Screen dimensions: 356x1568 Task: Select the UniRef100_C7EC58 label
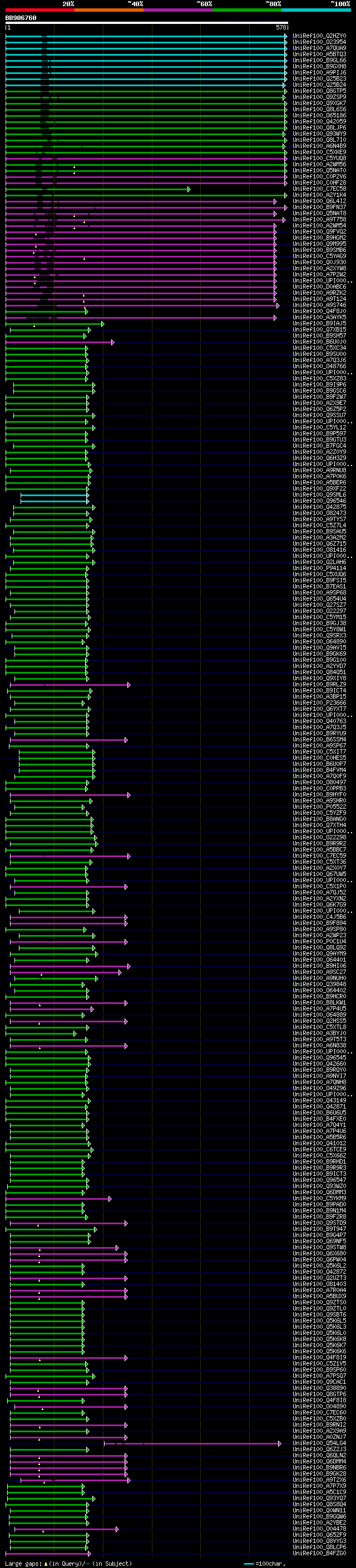tap(319, 189)
